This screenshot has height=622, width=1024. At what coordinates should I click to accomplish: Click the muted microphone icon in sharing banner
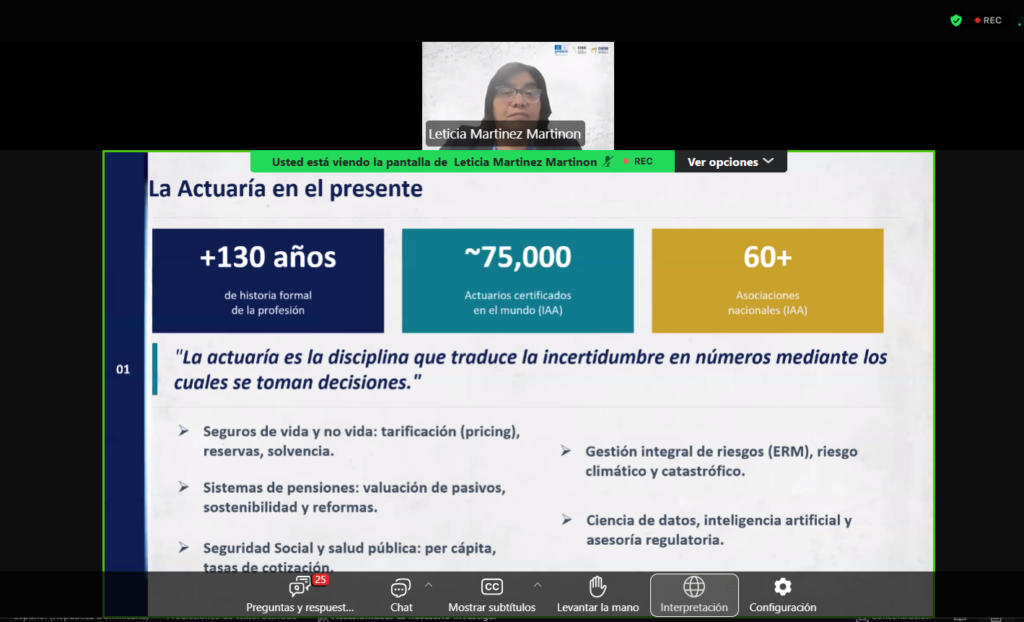[607, 161]
